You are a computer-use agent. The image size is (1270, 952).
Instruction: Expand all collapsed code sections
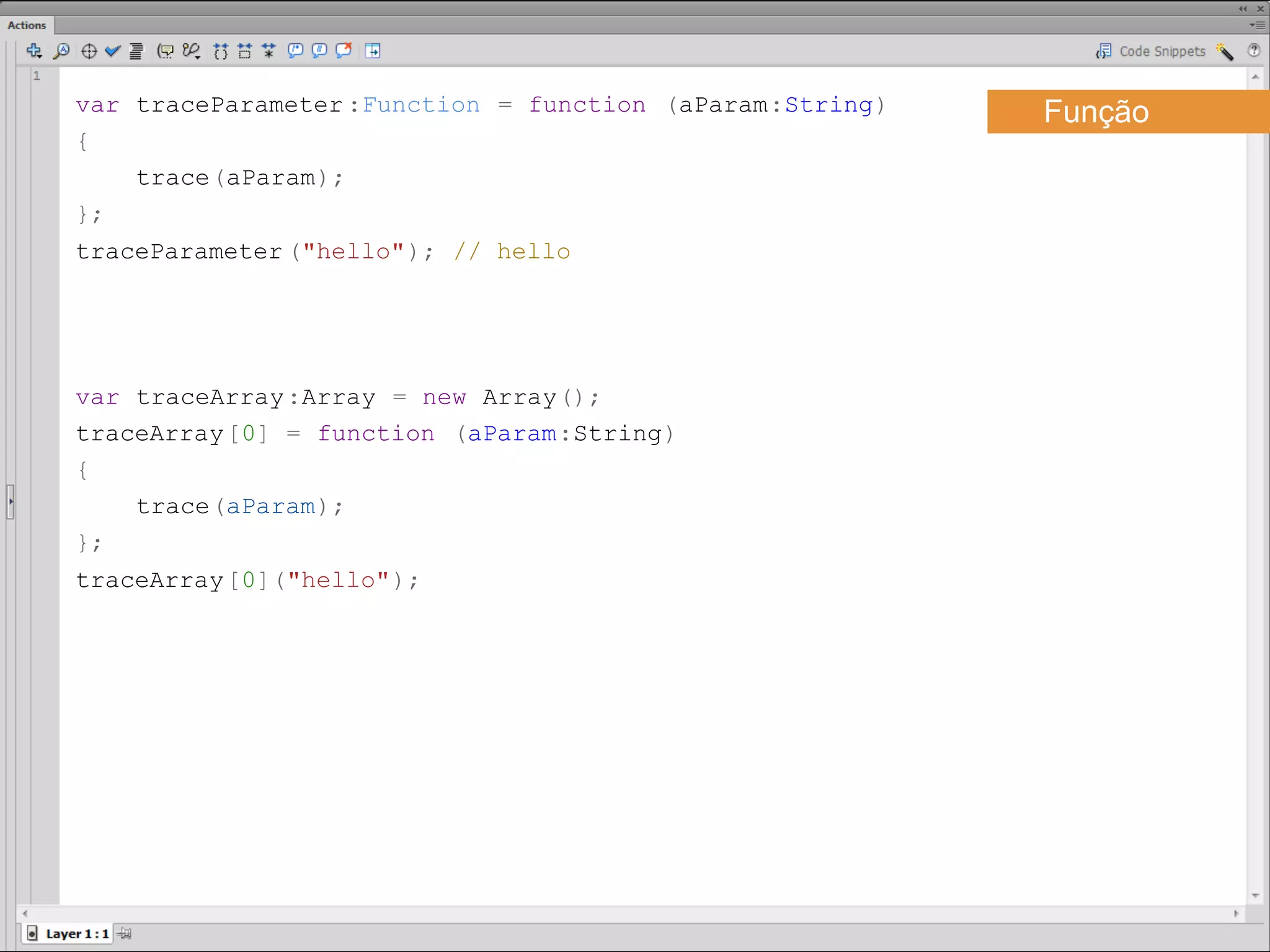point(269,51)
